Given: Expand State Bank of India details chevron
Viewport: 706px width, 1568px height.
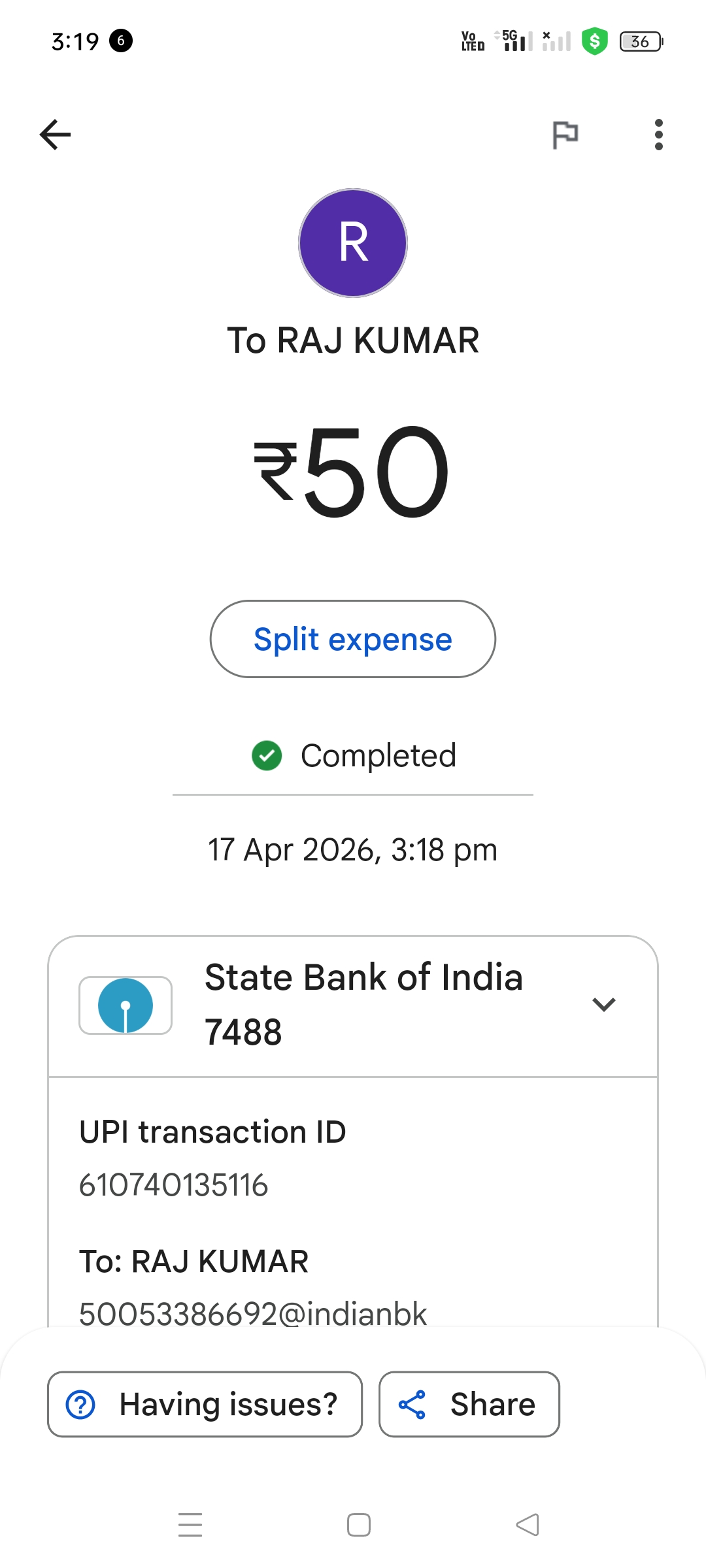Looking at the screenshot, I should pos(603,1004).
